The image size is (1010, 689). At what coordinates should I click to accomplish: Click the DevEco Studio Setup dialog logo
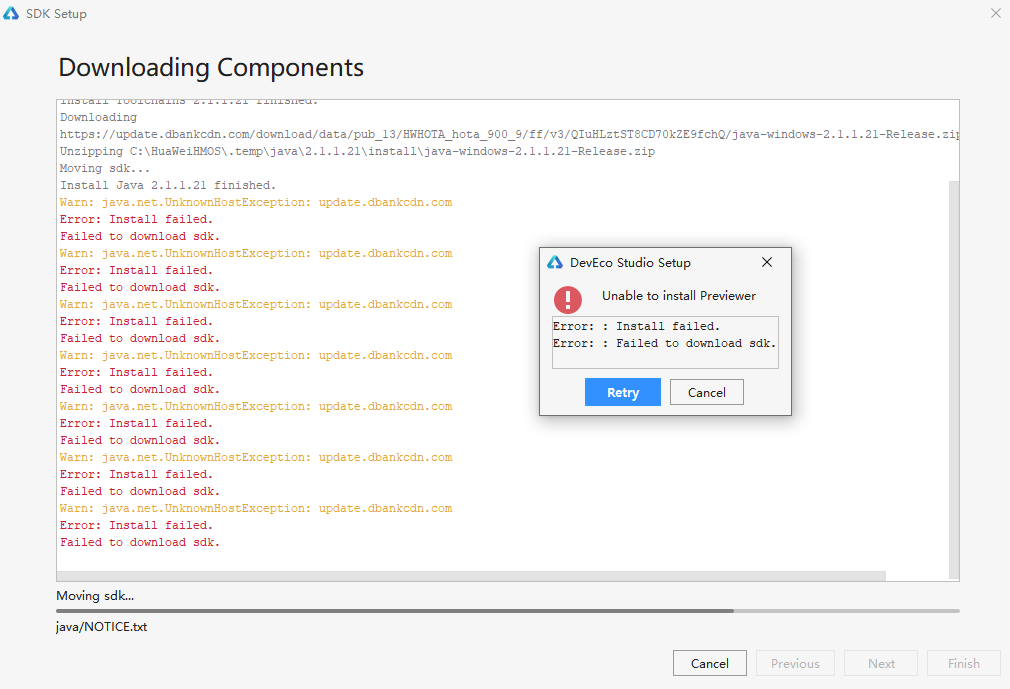(555, 263)
